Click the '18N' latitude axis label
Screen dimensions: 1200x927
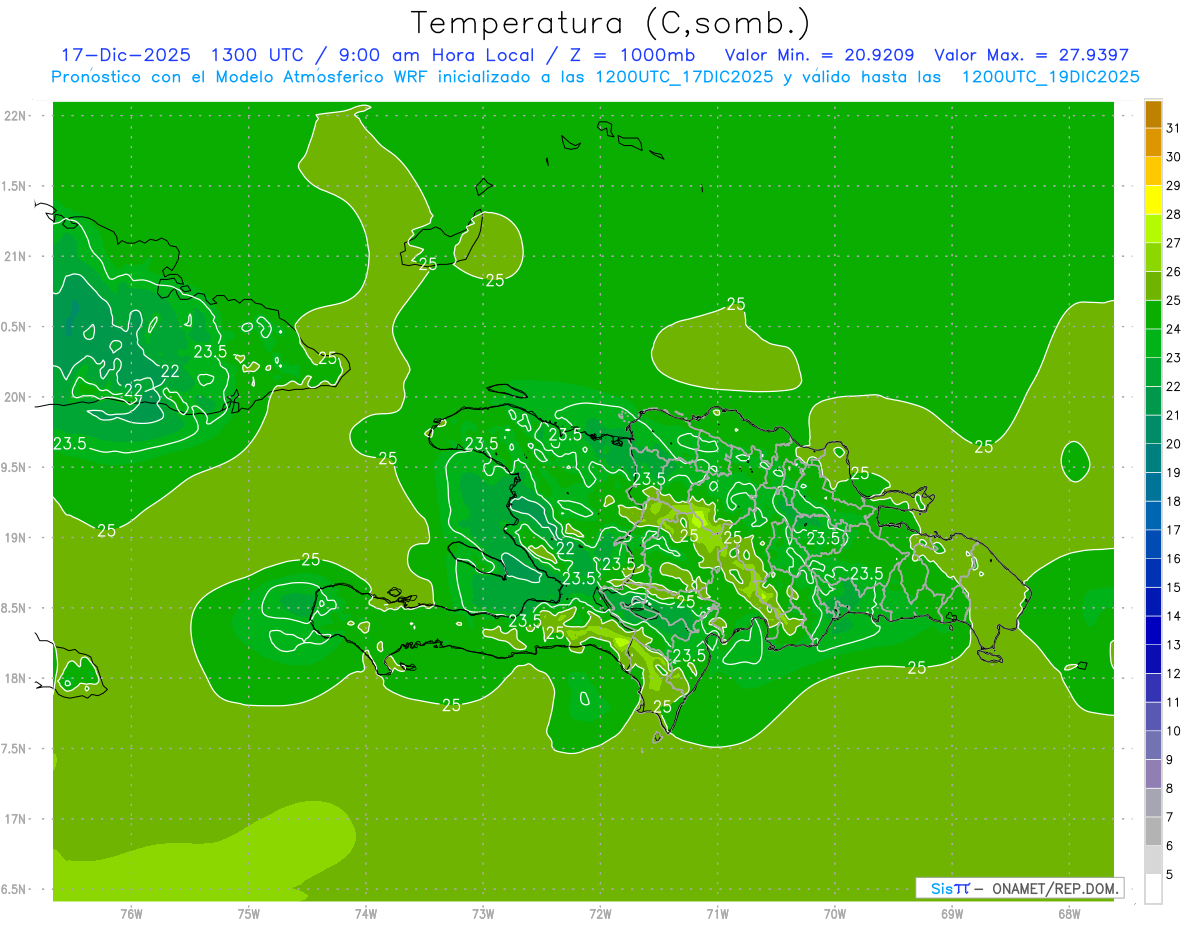coord(16,678)
